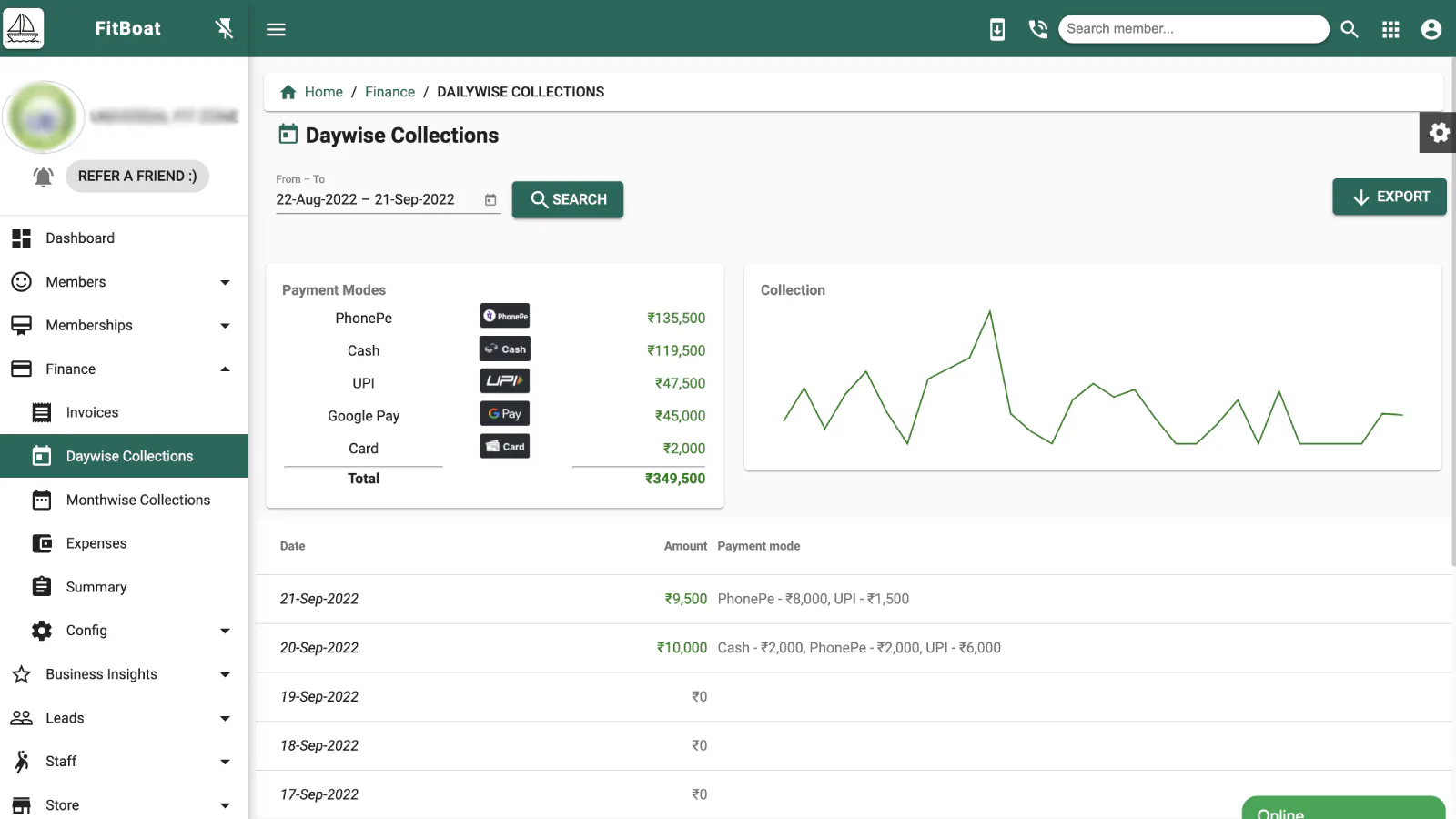Click the Search member input field
Image resolution: width=1456 pixels, height=819 pixels.
pos(1192,29)
